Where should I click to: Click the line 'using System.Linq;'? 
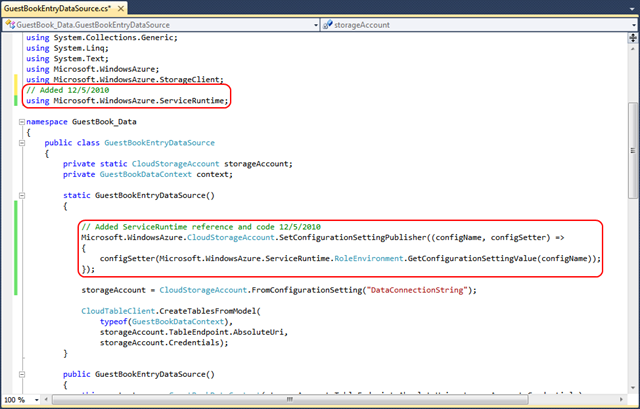click(x=67, y=48)
